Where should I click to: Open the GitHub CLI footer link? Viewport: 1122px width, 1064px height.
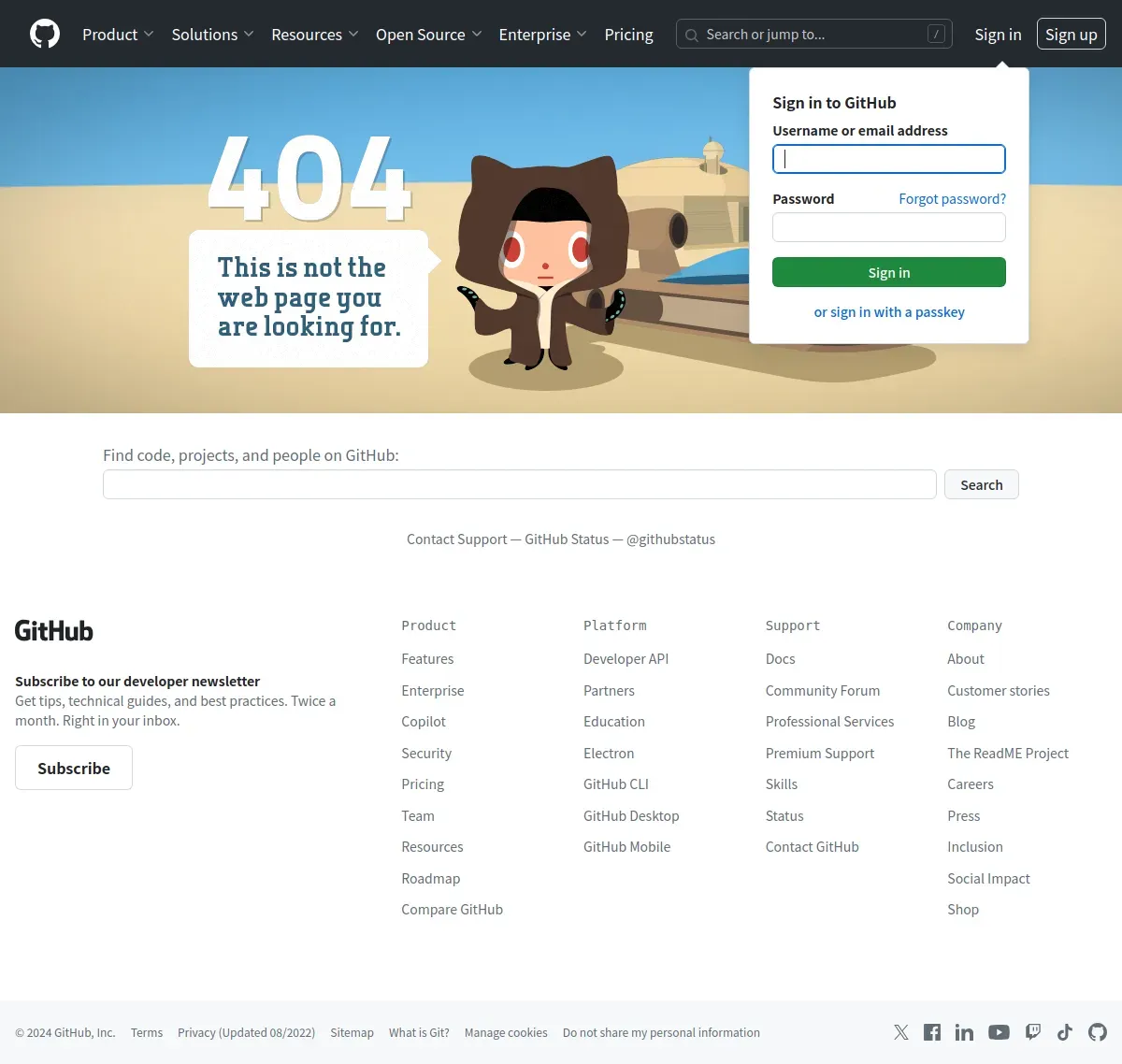(x=616, y=784)
